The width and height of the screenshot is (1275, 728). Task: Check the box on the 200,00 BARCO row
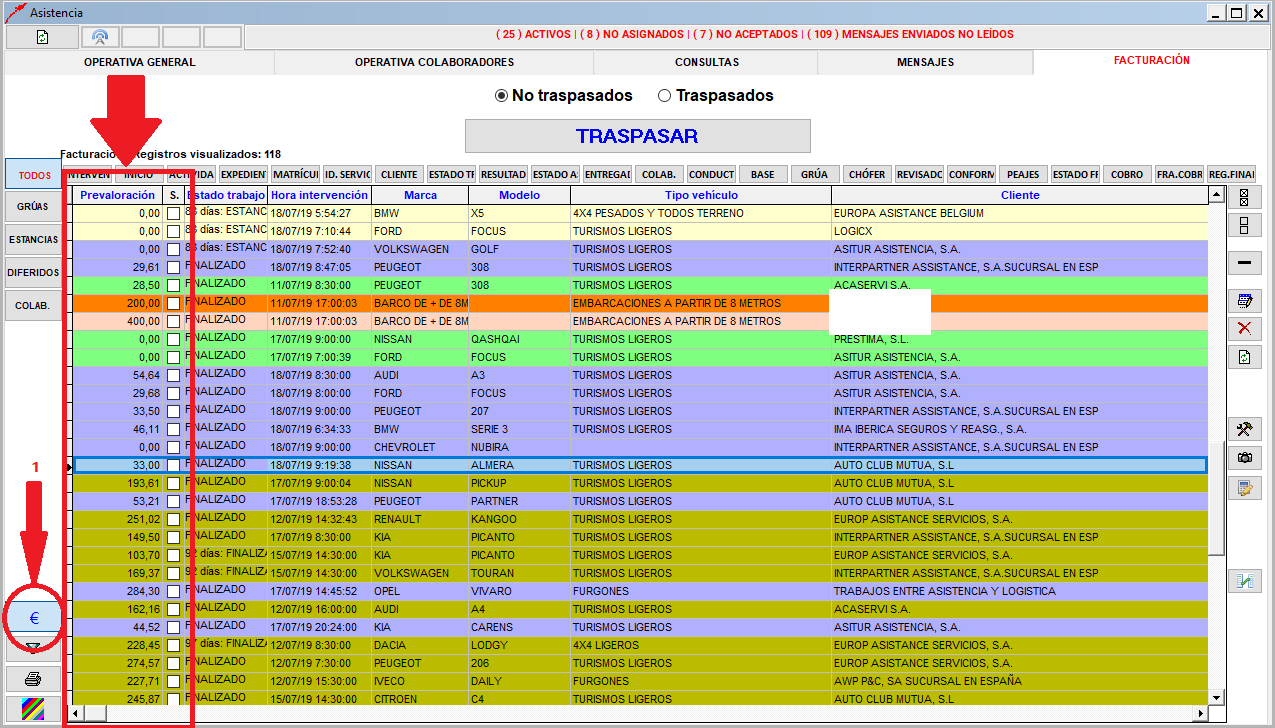pos(174,303)
